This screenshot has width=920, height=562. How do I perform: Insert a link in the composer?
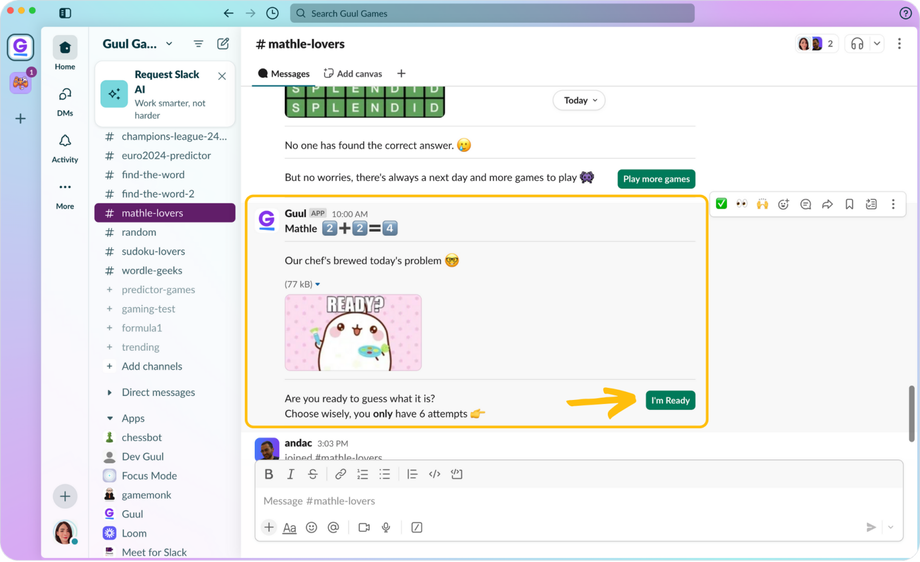coord(340,474)
